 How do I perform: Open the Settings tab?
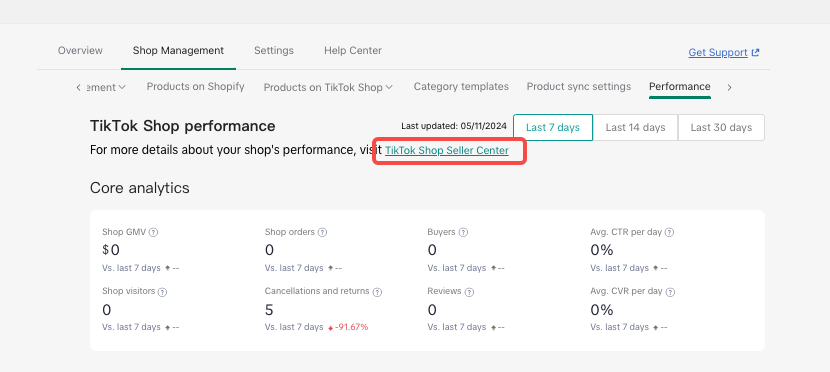274,51
